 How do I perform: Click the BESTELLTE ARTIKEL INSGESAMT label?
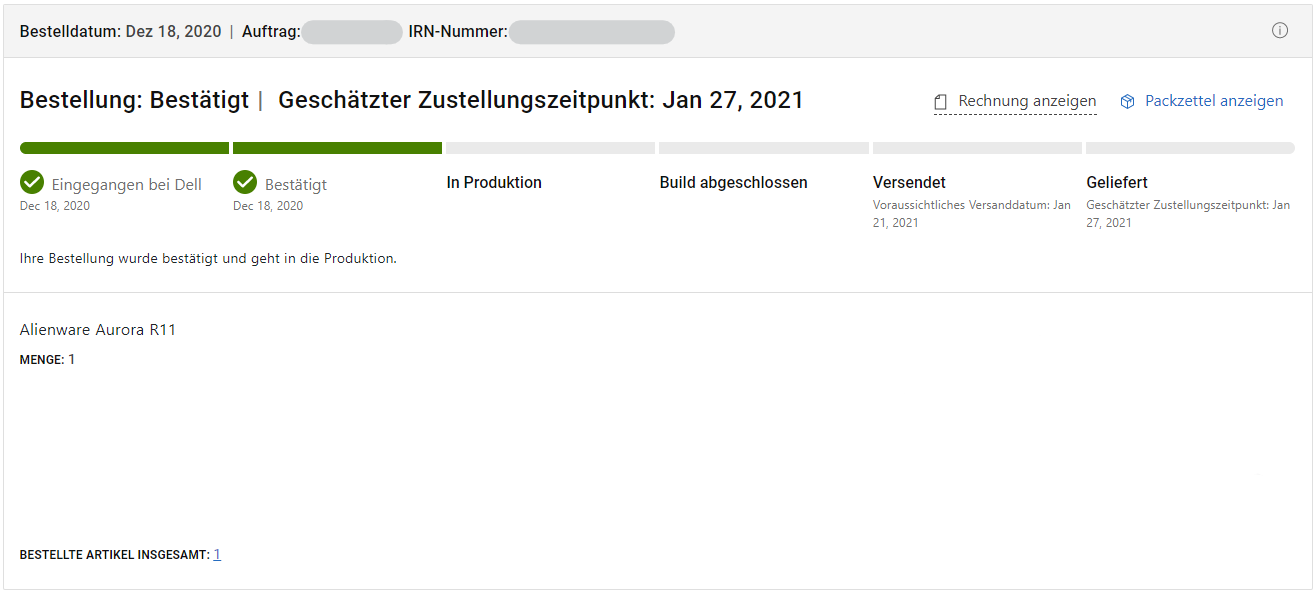[x=115, y=554]
